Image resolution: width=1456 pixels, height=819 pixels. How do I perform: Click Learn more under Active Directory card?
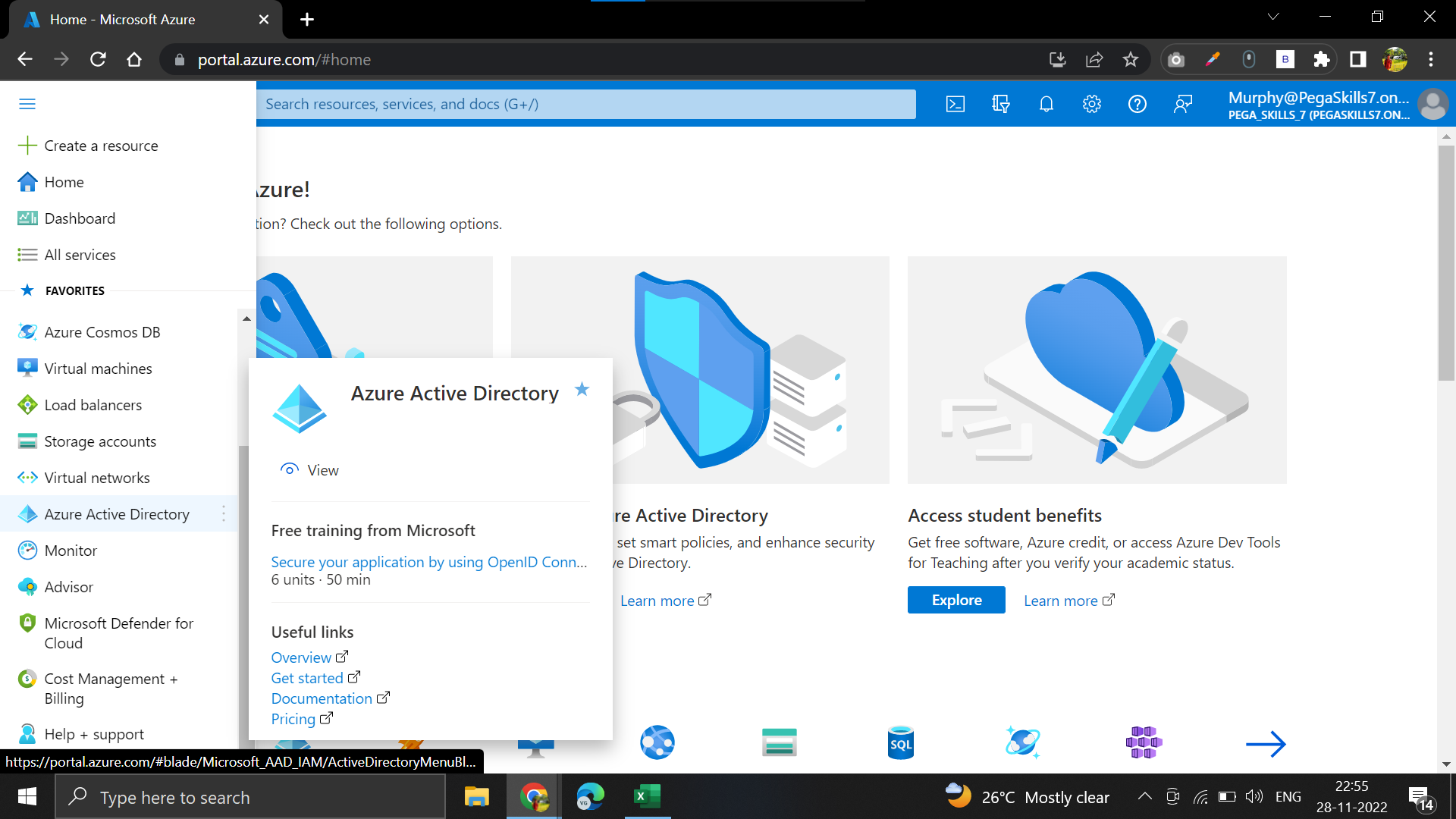pos(666,601)
